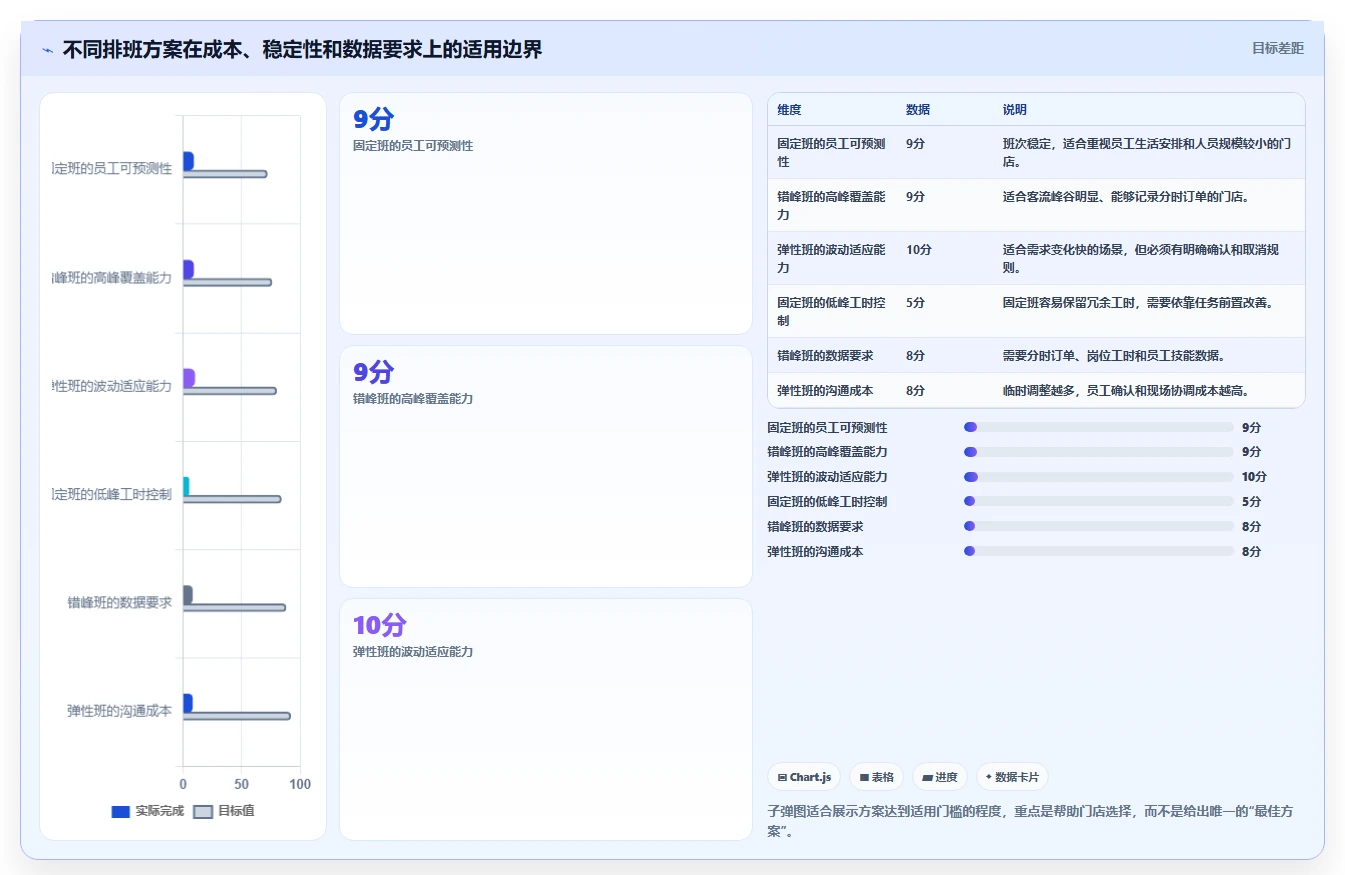This screenshot has height=875, width=1345.
Task: Select the 进度 tag chip
Action: [940, 777]
